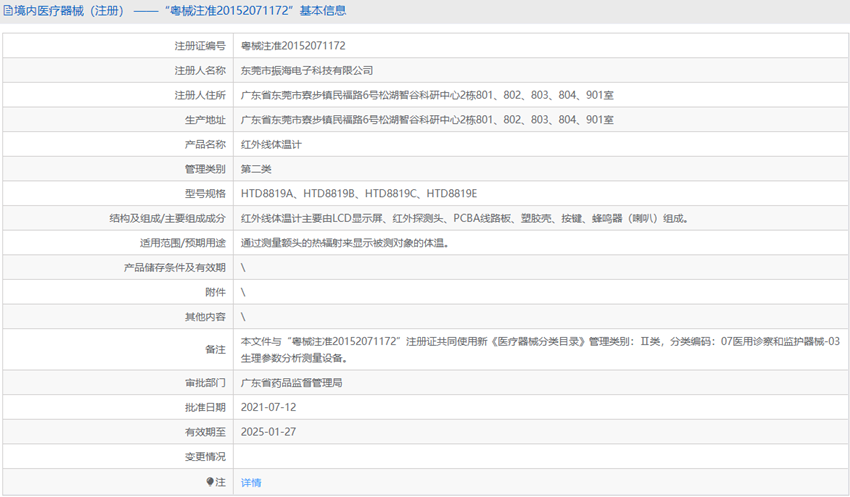This screenshot has height=497, width=850.
Task: Select product name 红外线体温计
Action: coord(272,144)
